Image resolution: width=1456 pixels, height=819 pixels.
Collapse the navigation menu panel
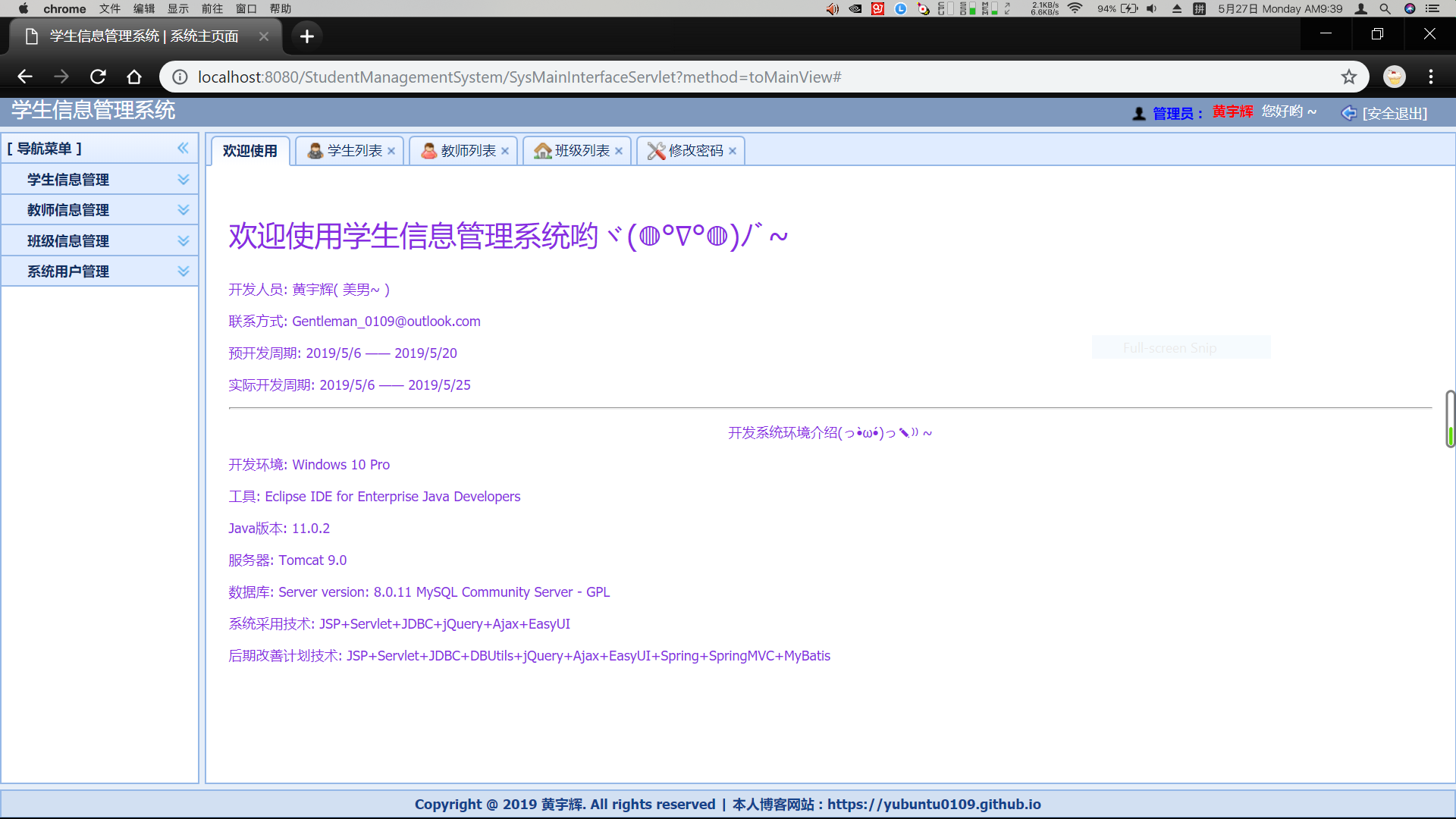coord(183,149)
